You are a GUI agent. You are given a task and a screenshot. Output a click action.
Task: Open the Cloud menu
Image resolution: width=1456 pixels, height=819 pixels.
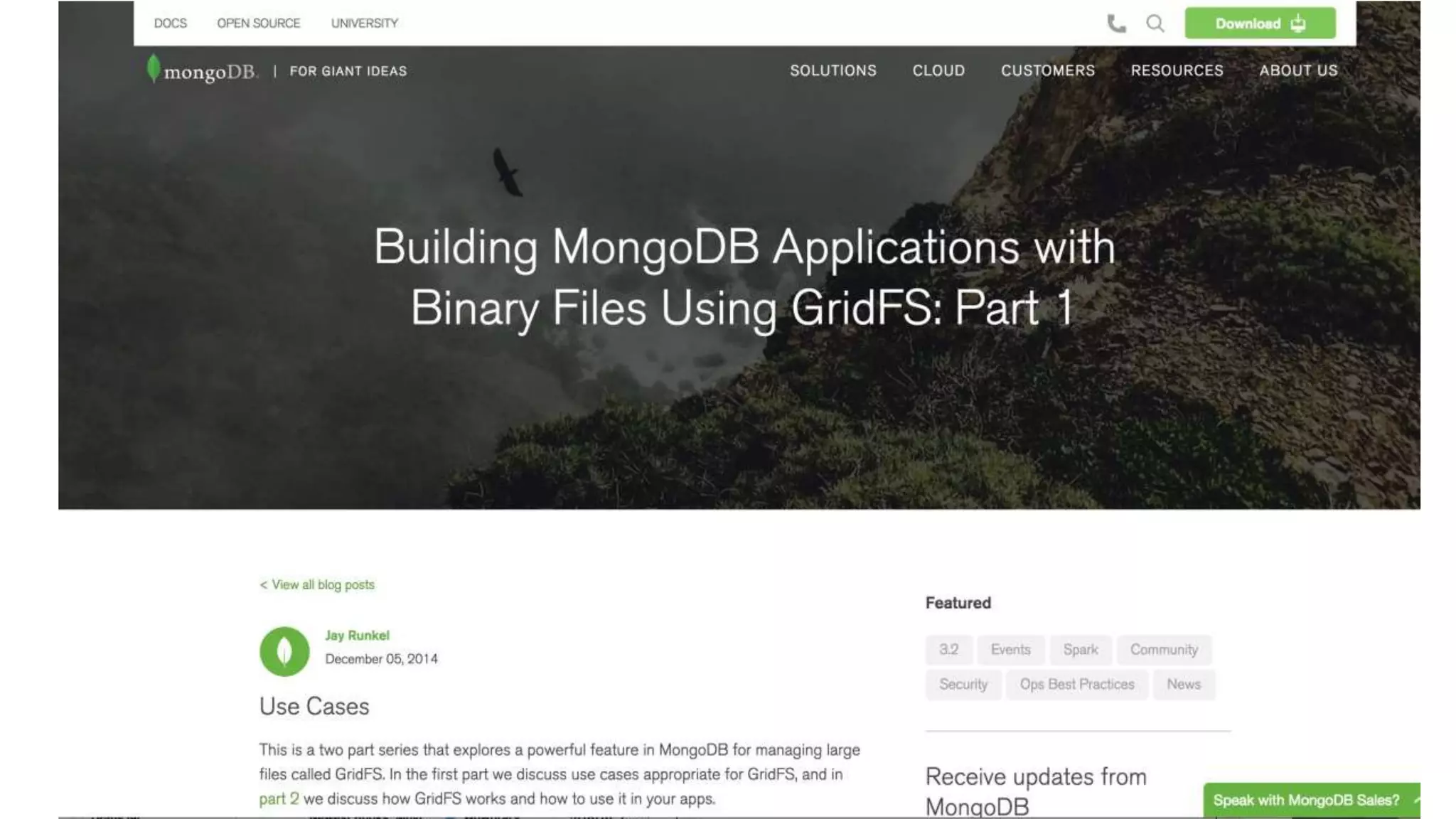coord(938,70)
